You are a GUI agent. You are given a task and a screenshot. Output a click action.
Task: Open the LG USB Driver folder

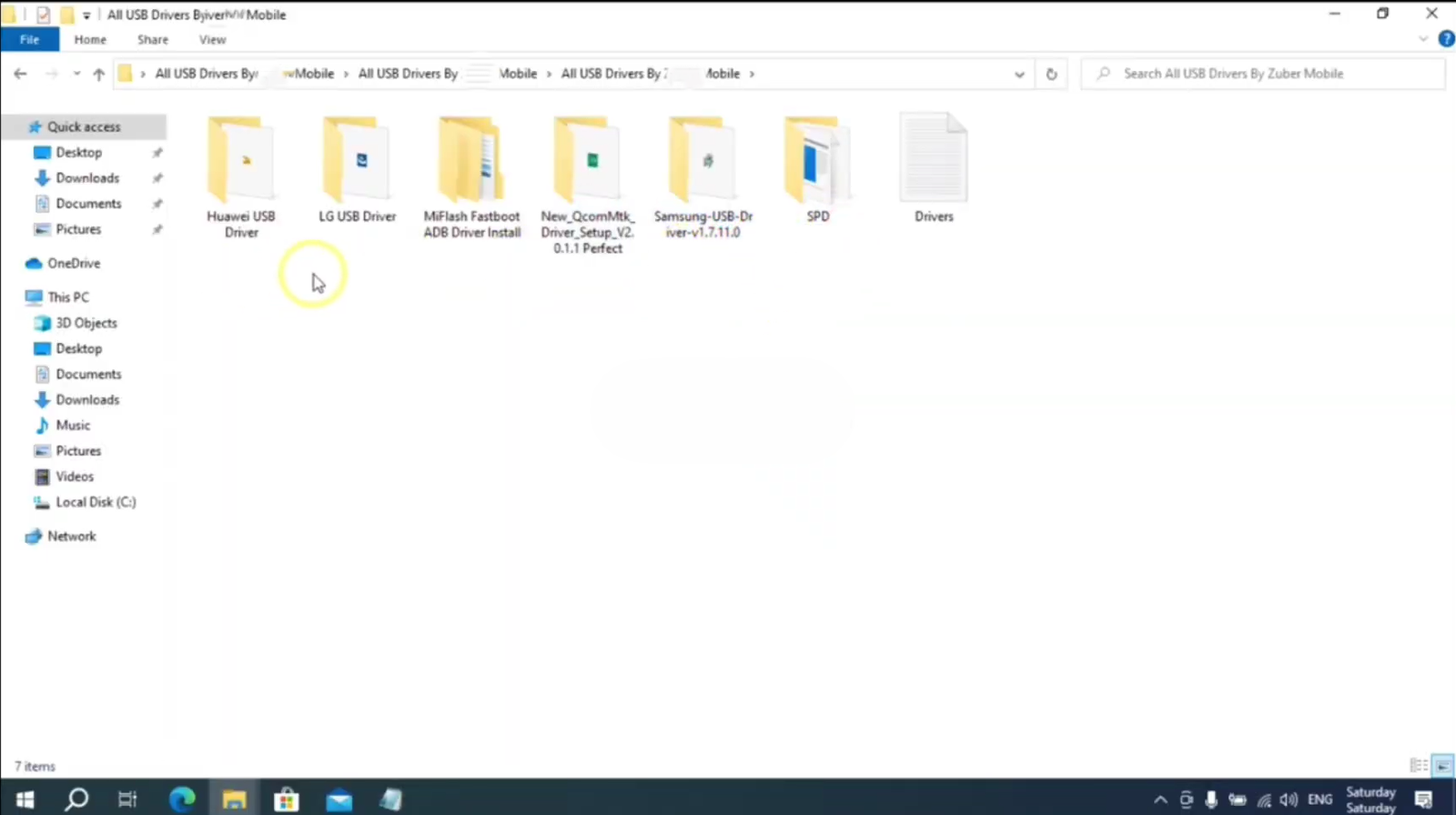(x=357, y=161)
